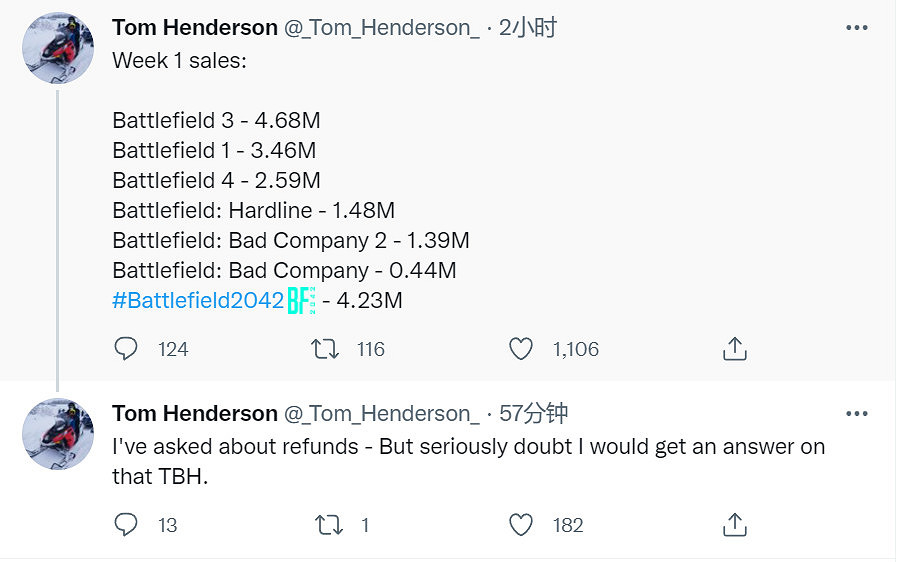Share the Week 1 sales tweet
The width and height of the screenshot is (908, 562).
tap(735, 349)
